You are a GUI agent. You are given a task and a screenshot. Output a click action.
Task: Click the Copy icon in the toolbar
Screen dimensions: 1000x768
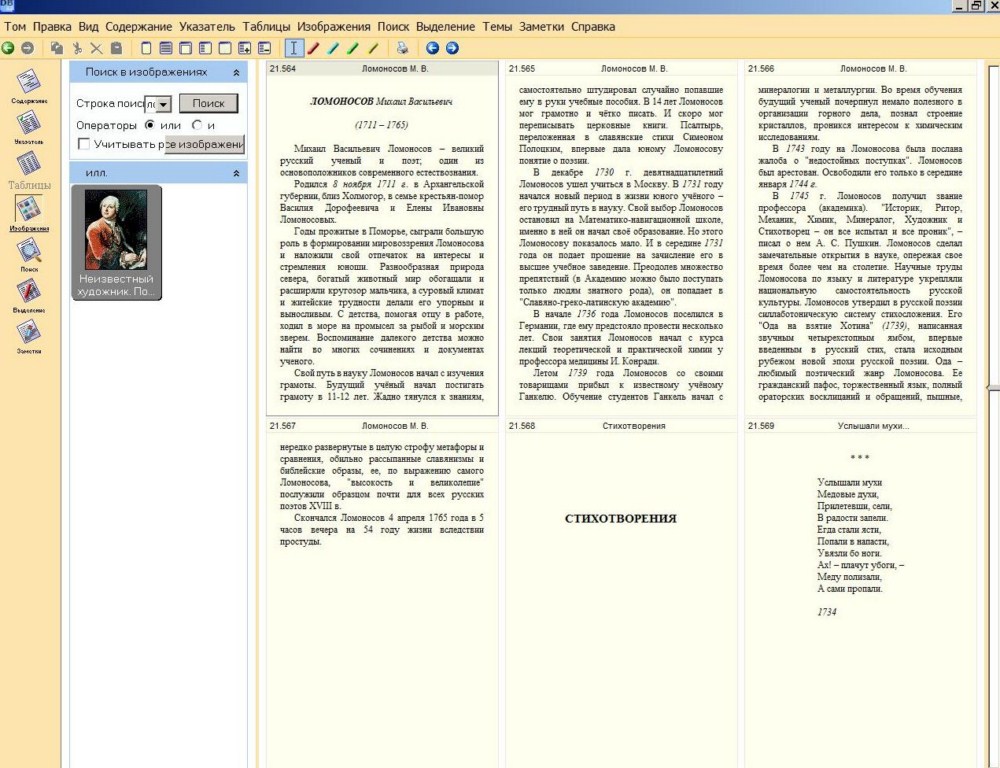pos(57,48)
